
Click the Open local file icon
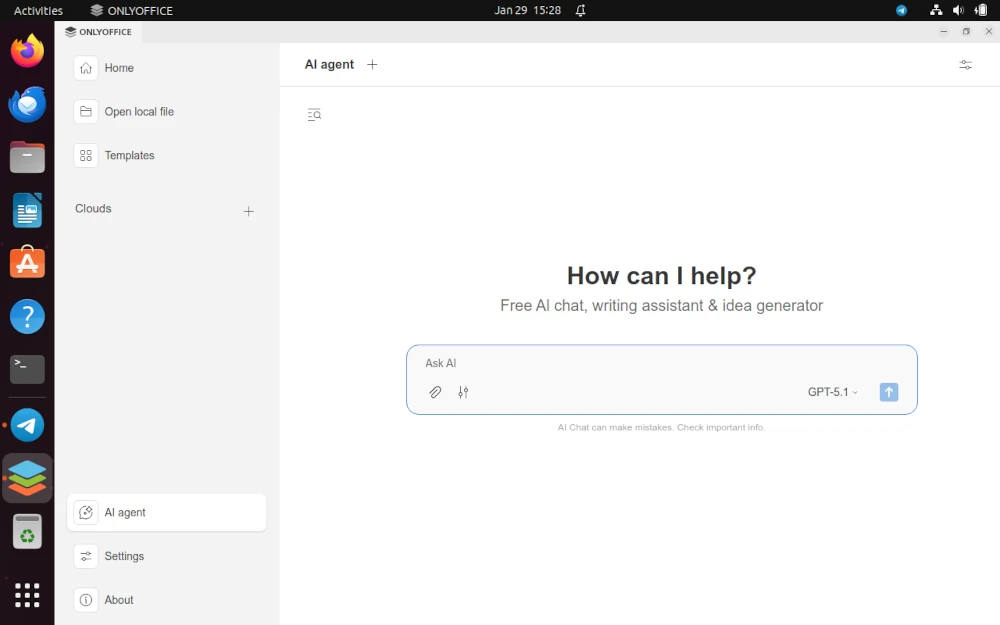84,111
